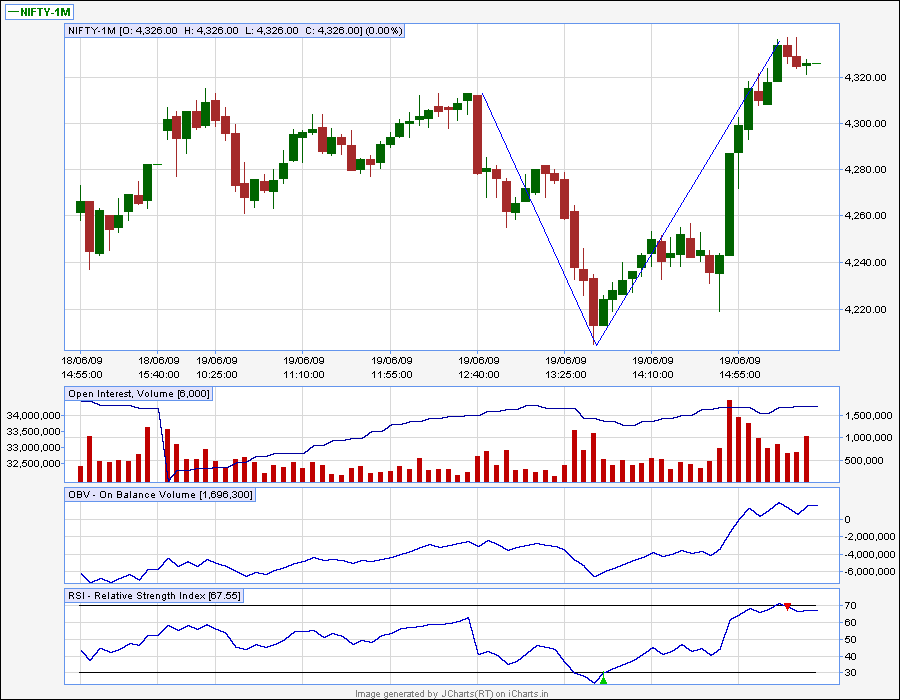Viewport: 900px width, 700px height.
Task: Click the 4,260.00 price axis label
Action: point(865,216)
